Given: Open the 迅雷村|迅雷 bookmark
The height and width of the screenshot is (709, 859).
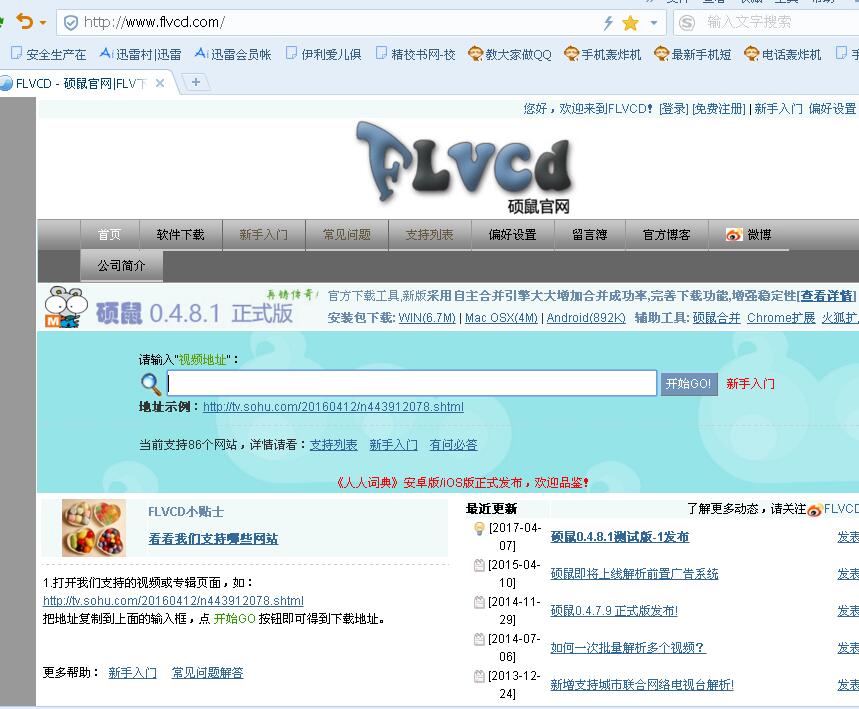Looking at the screenshot, I should [x=141, y=54].
